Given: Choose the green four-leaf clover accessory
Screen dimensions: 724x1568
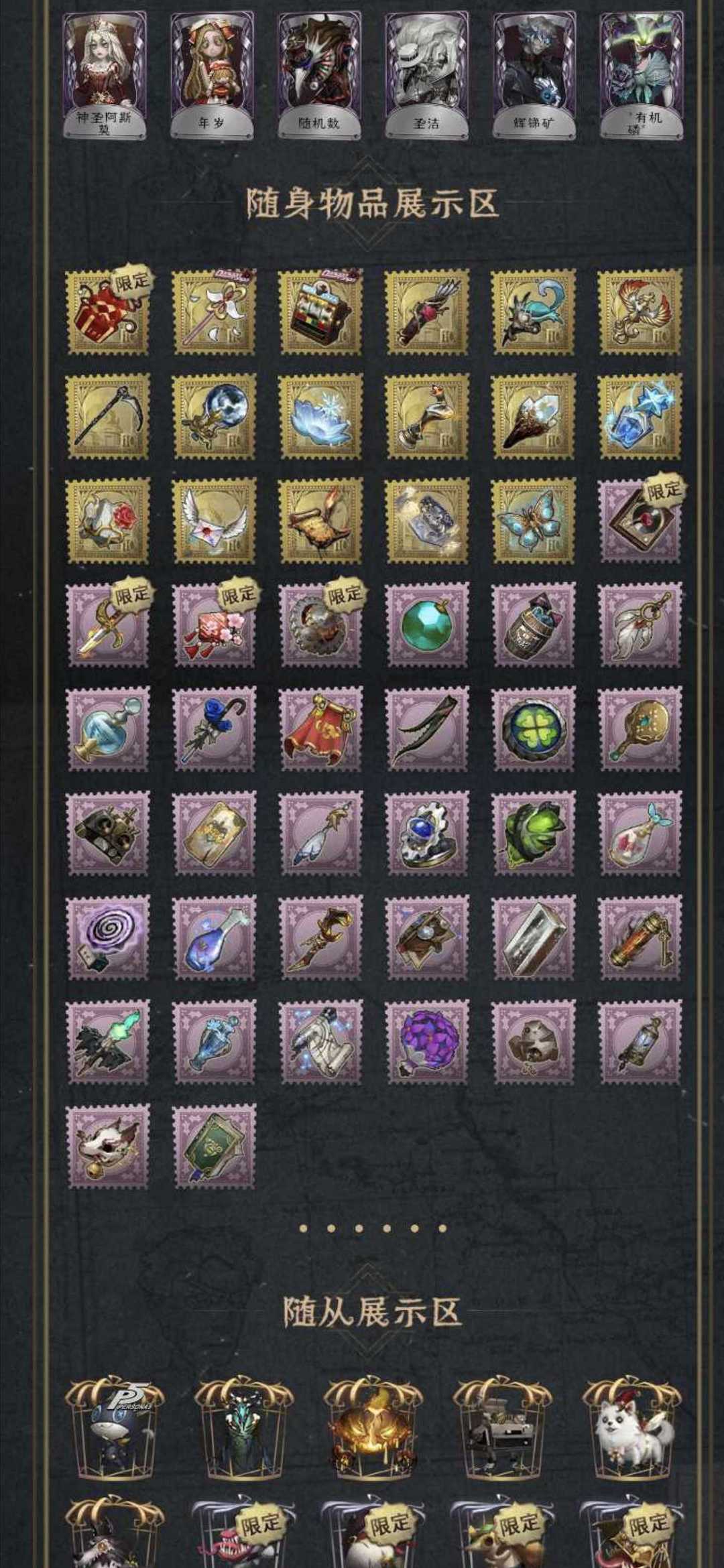Looking at the screenshot, I should click(534, 728).
